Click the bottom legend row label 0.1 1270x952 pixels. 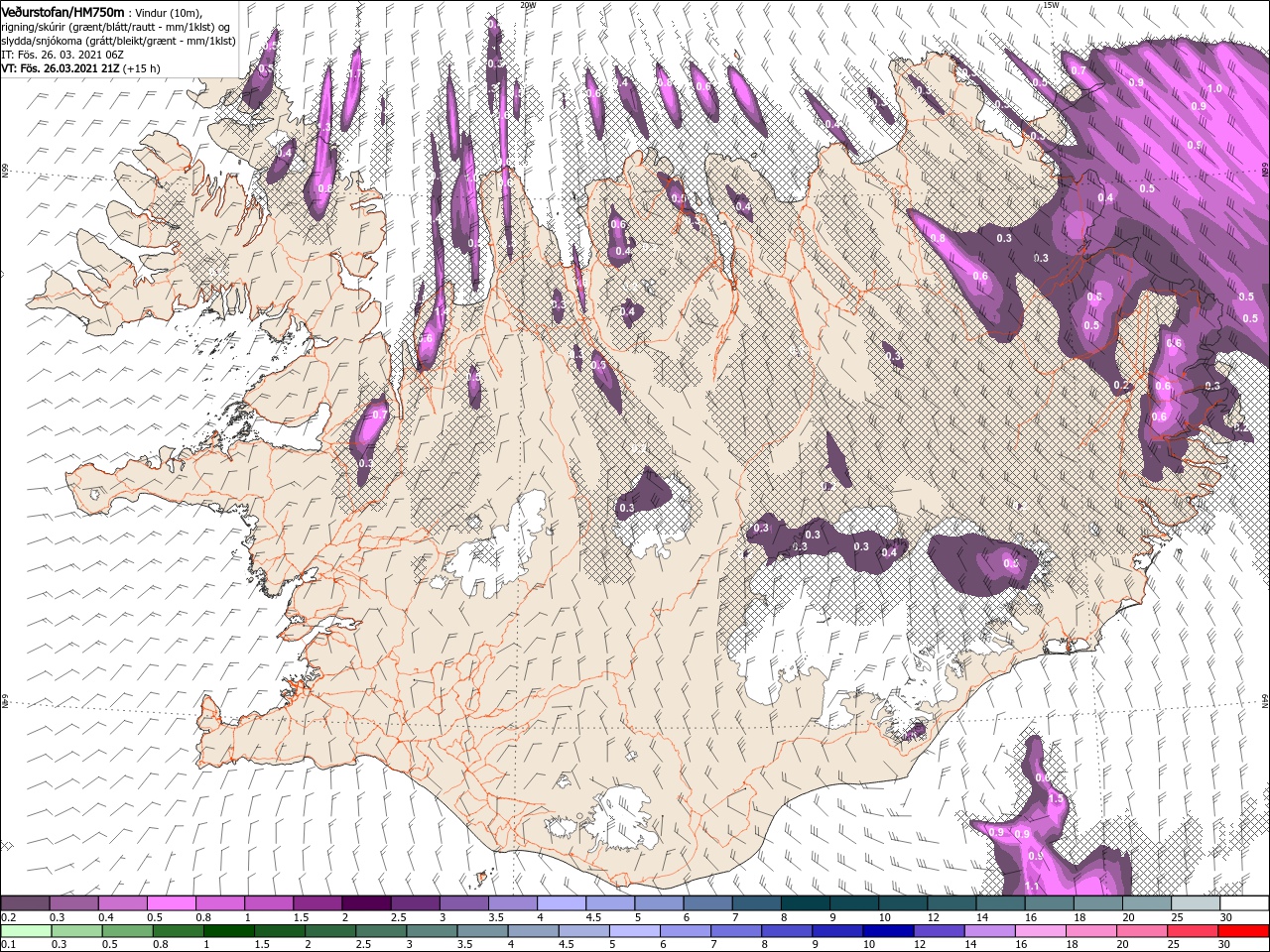pyautogui.click(x=7, y=944)
